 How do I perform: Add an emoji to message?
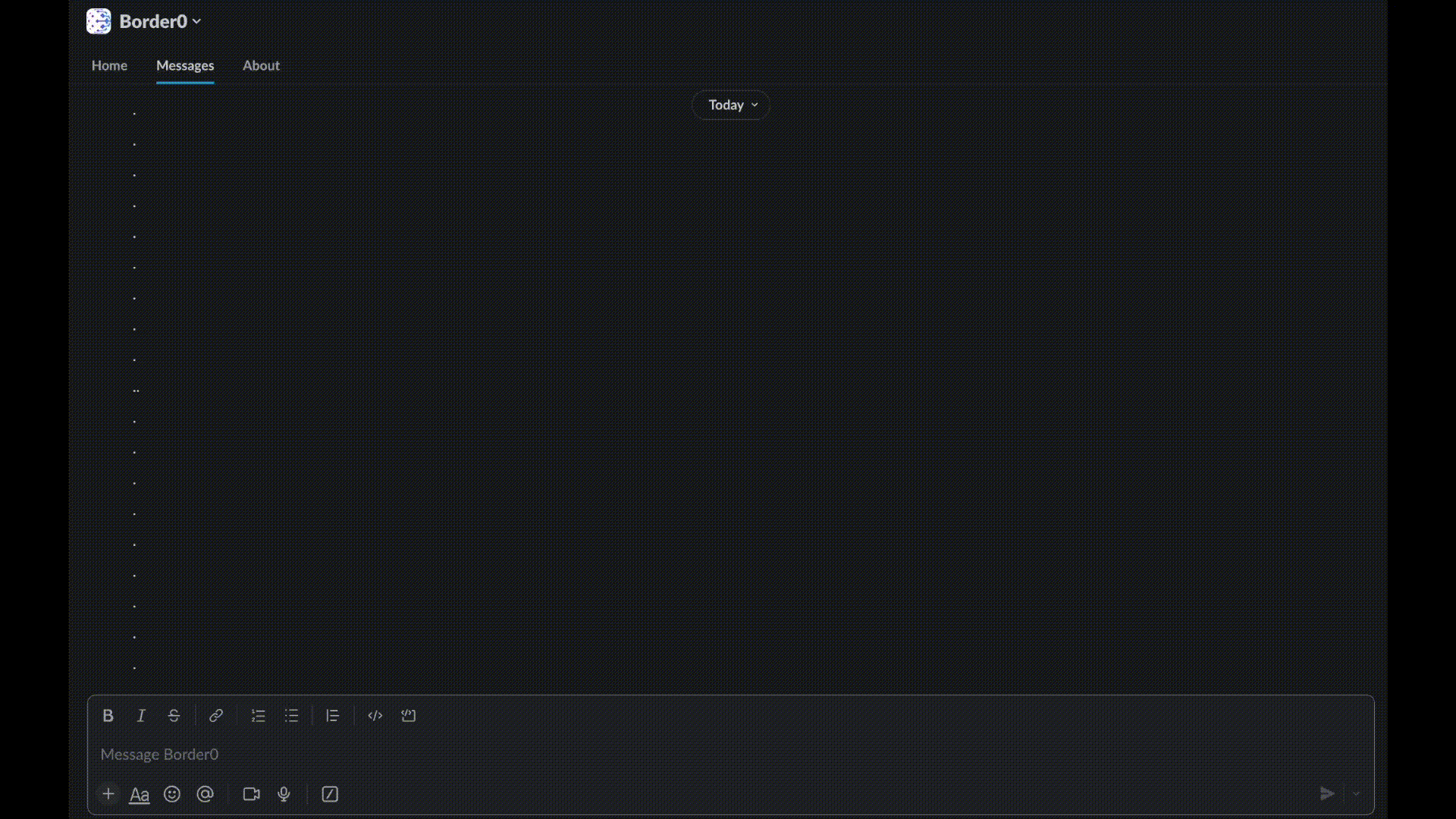point(172,793)
